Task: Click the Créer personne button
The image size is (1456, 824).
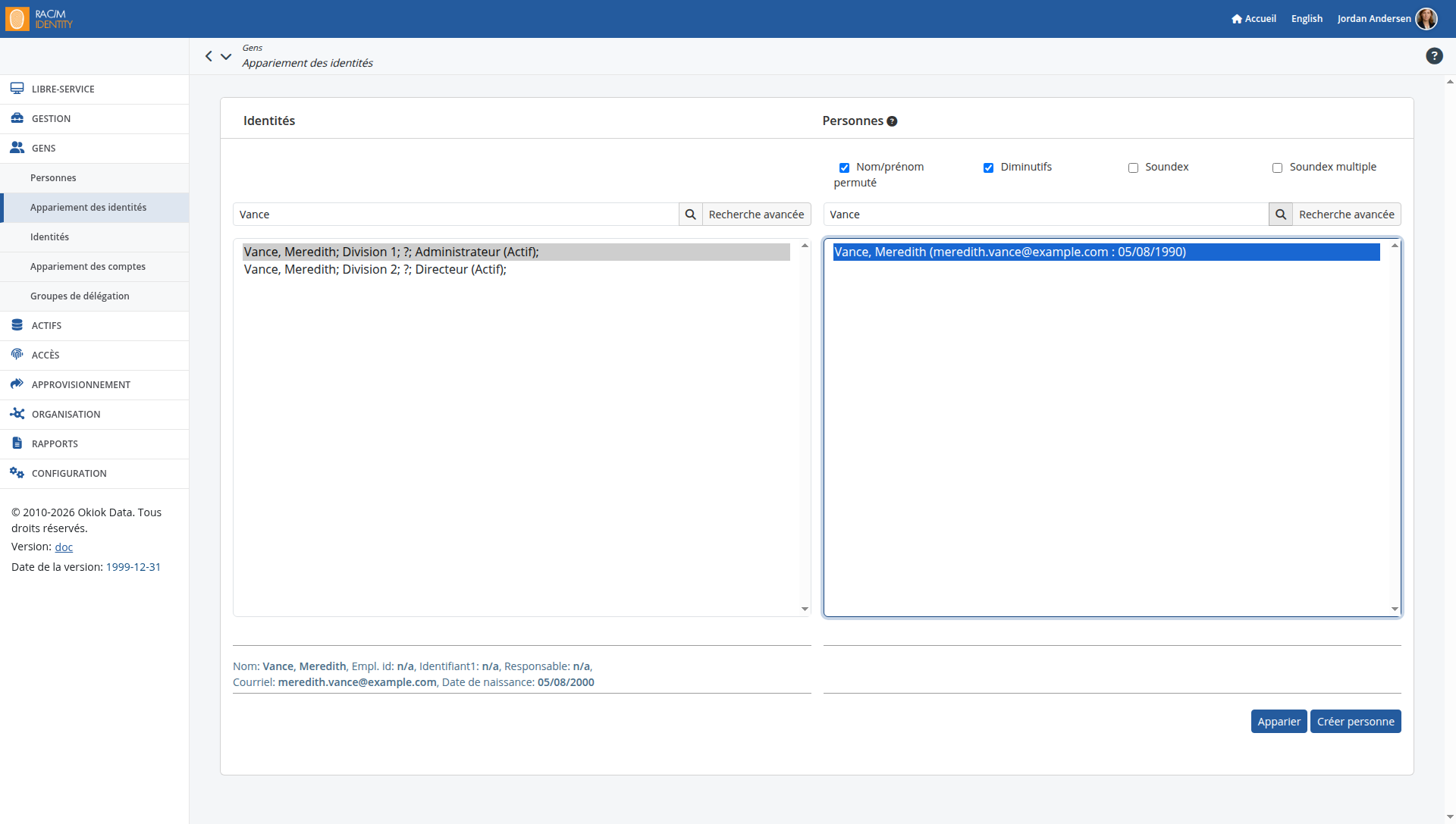Action: [x=1355, y=722]
